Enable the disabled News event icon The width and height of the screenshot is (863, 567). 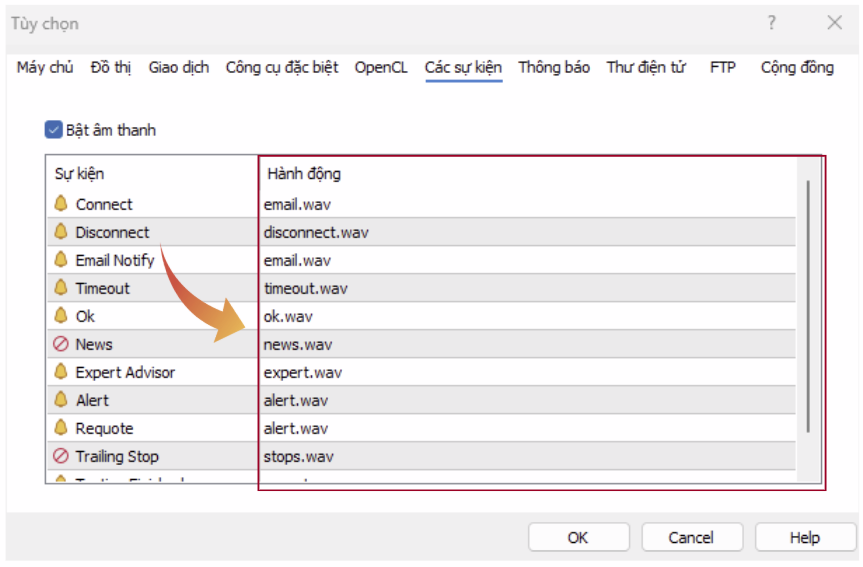[x=61, y=344]
